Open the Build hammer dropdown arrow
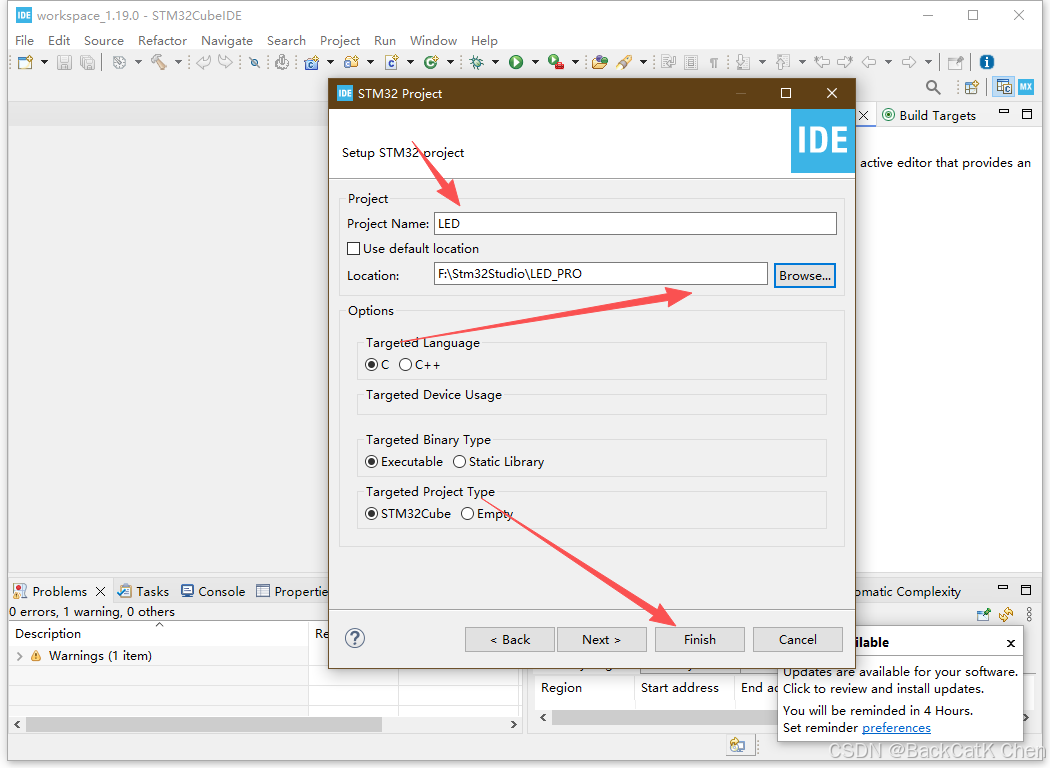 point(178,62)
